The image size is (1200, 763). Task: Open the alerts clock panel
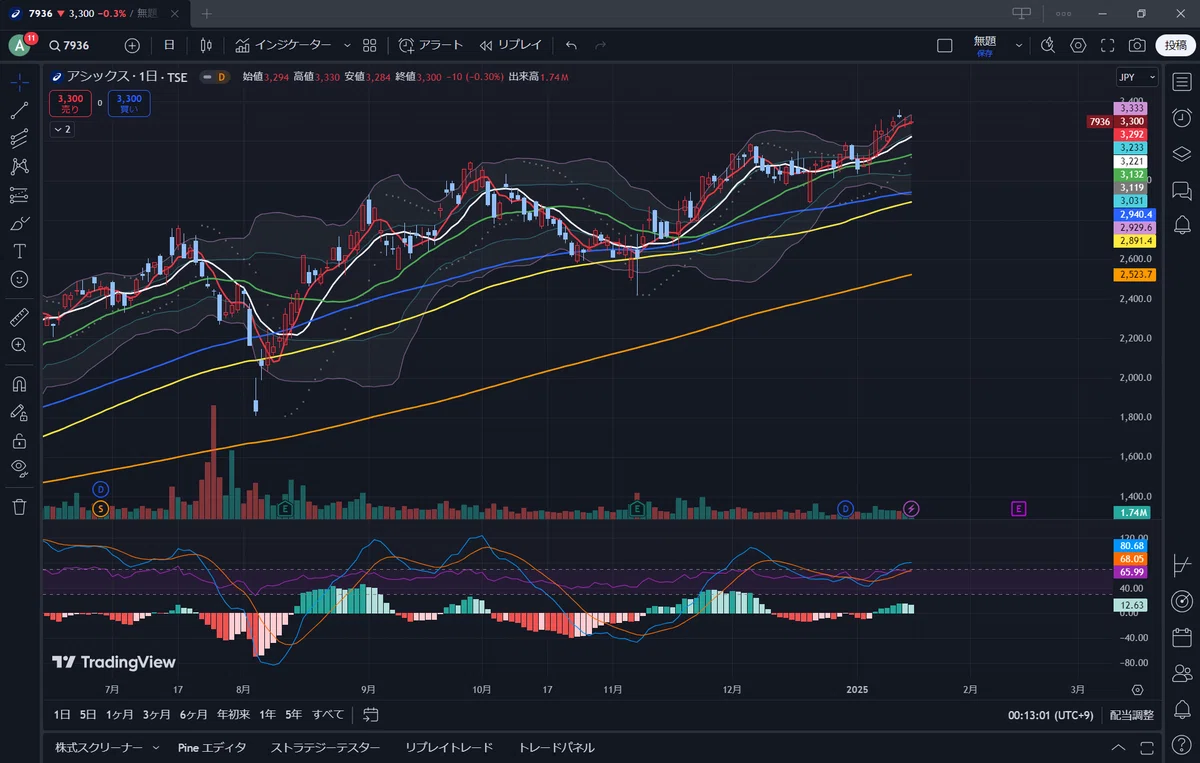click(x=1181, y=117)
